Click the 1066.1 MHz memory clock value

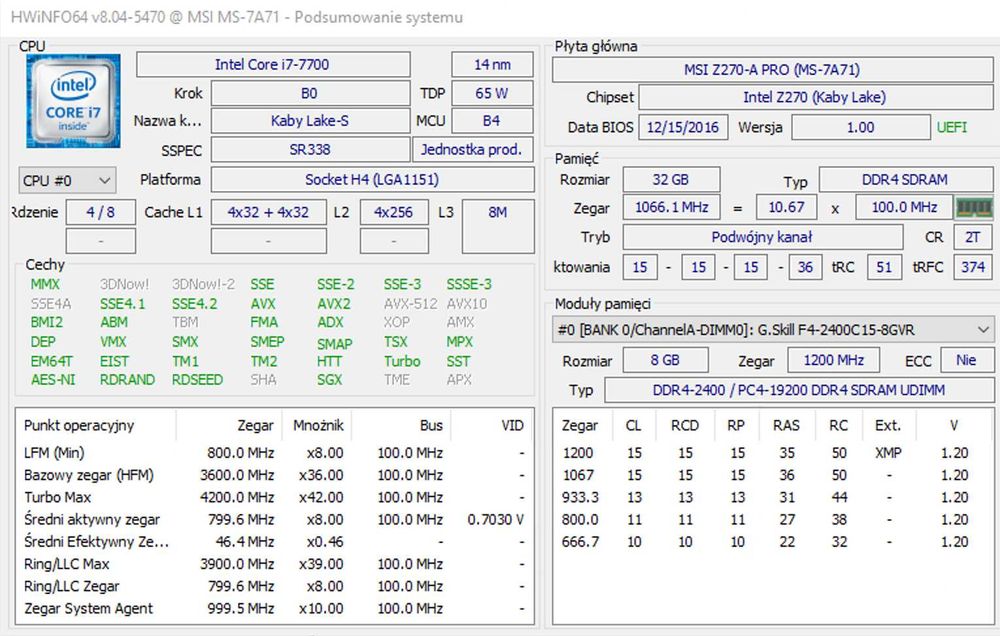tap(672, 207)
